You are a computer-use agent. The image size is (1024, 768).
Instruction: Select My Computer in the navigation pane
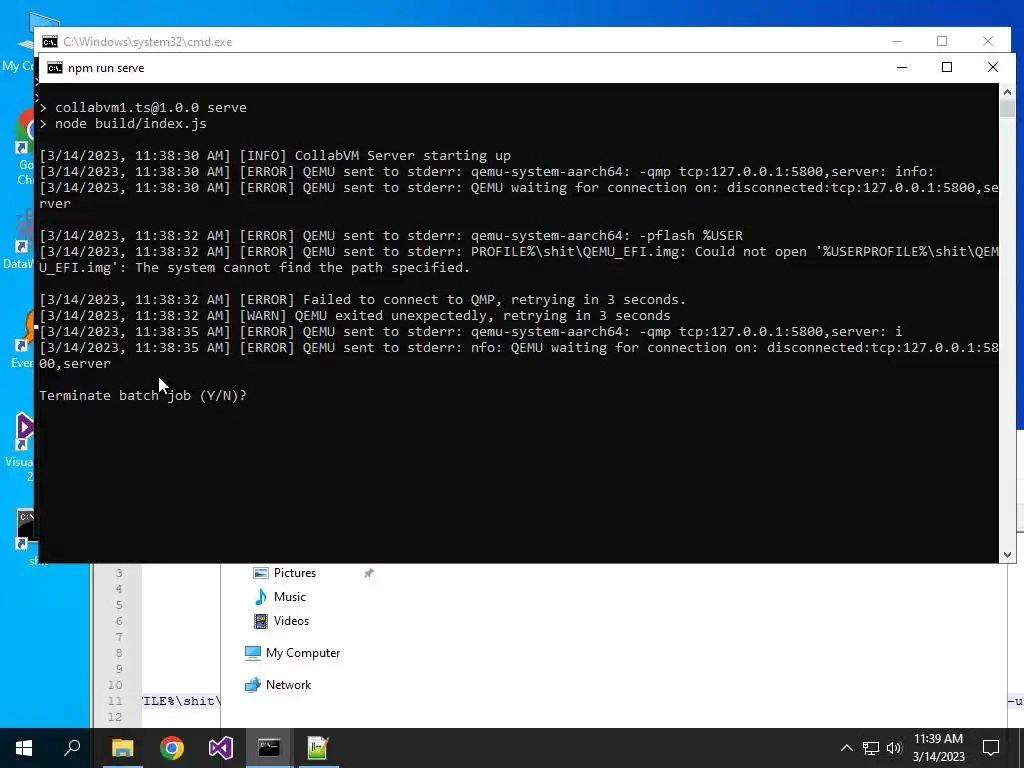pyautogui.click(x=303, y=653)
